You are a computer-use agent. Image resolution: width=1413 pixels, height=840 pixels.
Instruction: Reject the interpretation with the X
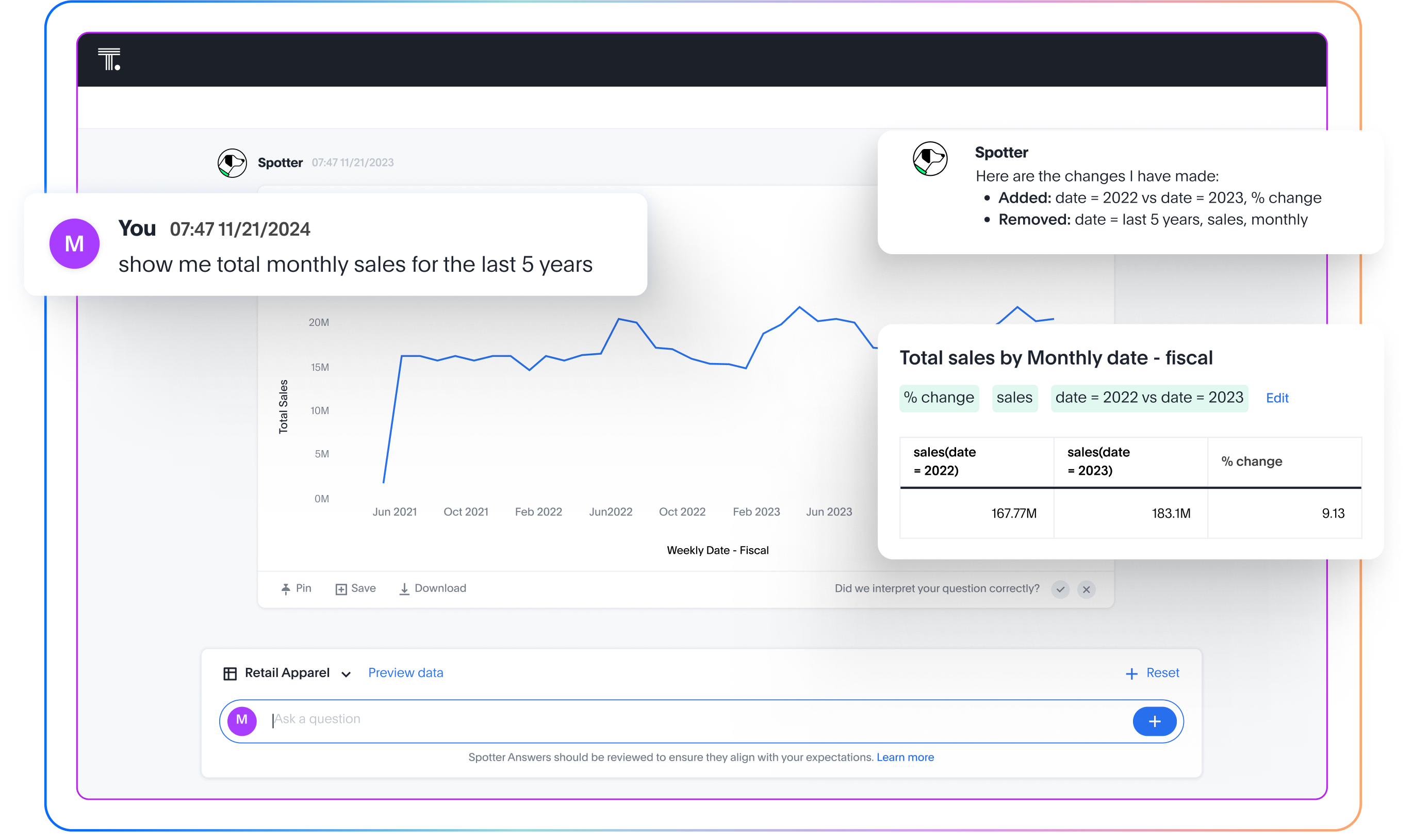click(x=1087, y=589)
